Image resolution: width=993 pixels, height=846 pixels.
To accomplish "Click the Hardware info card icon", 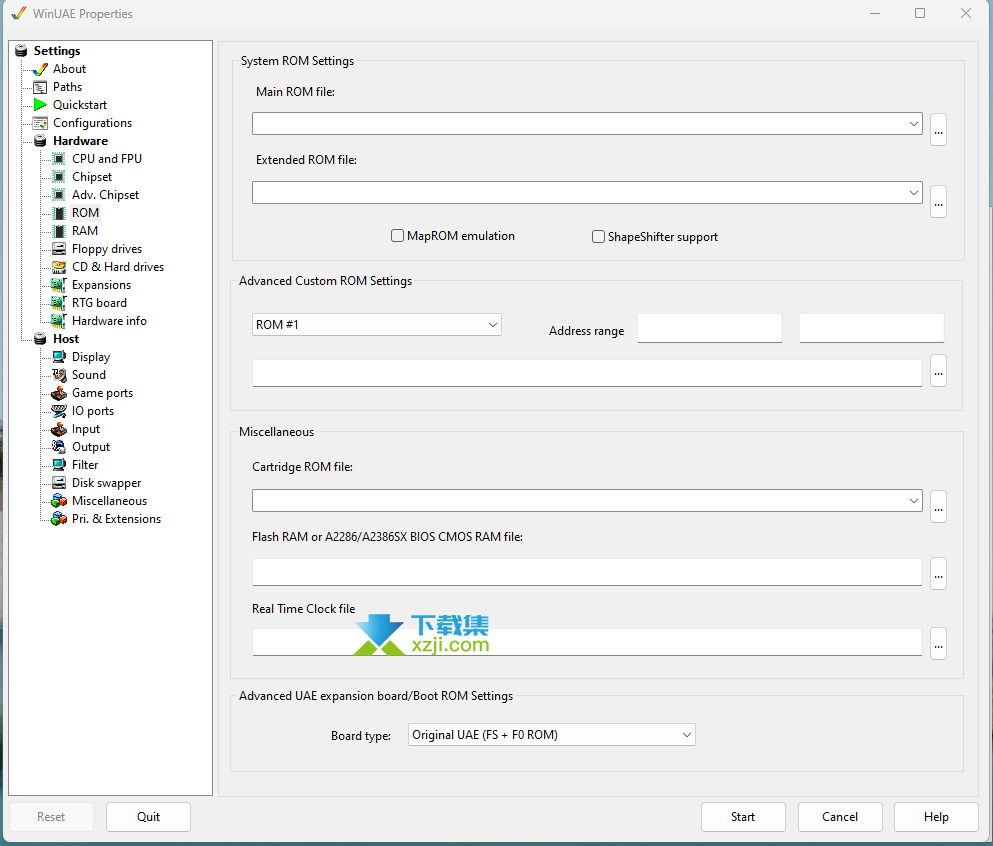I will point(59,321).
